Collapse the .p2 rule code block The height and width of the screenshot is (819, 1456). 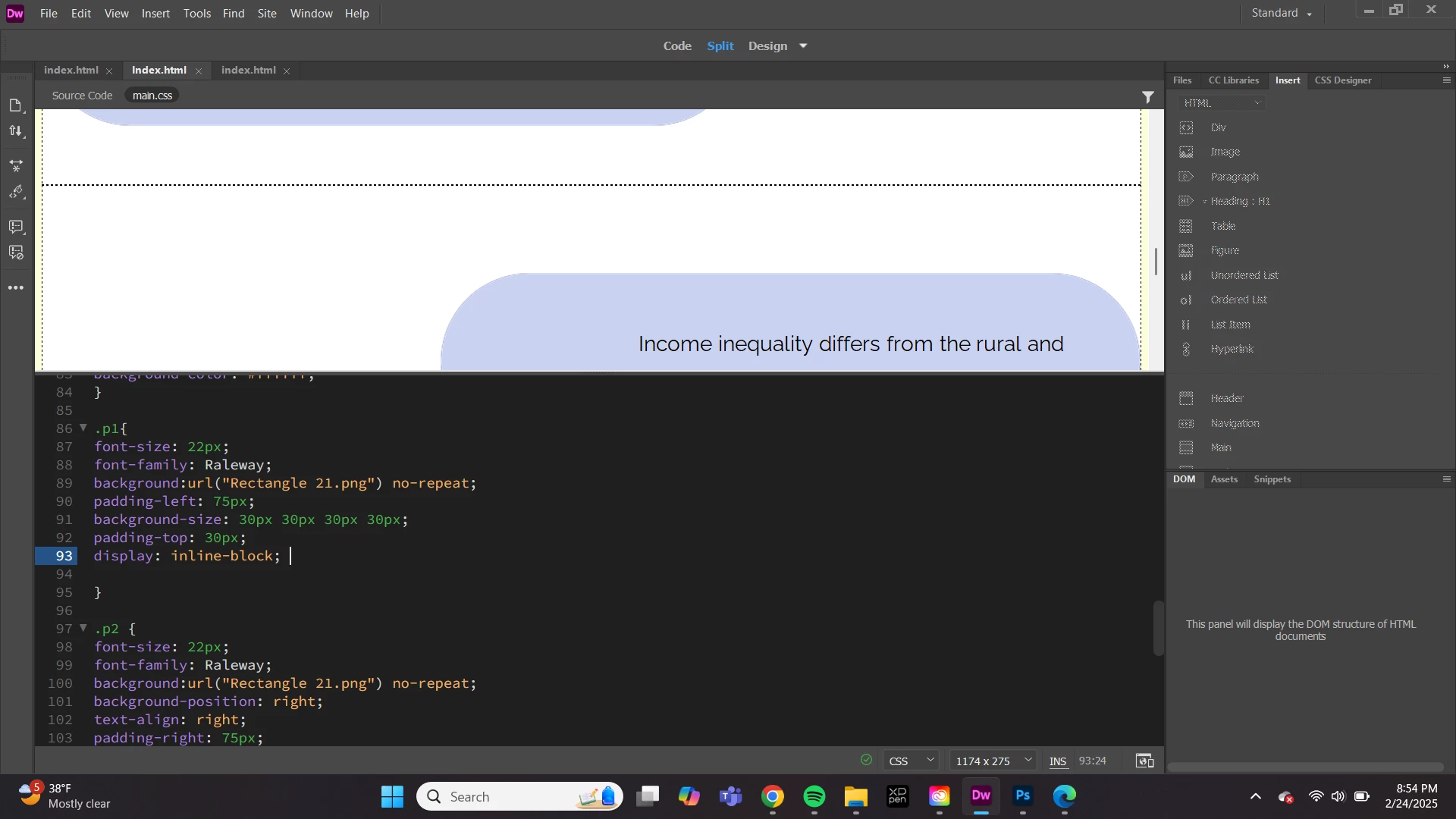[83, 629]
